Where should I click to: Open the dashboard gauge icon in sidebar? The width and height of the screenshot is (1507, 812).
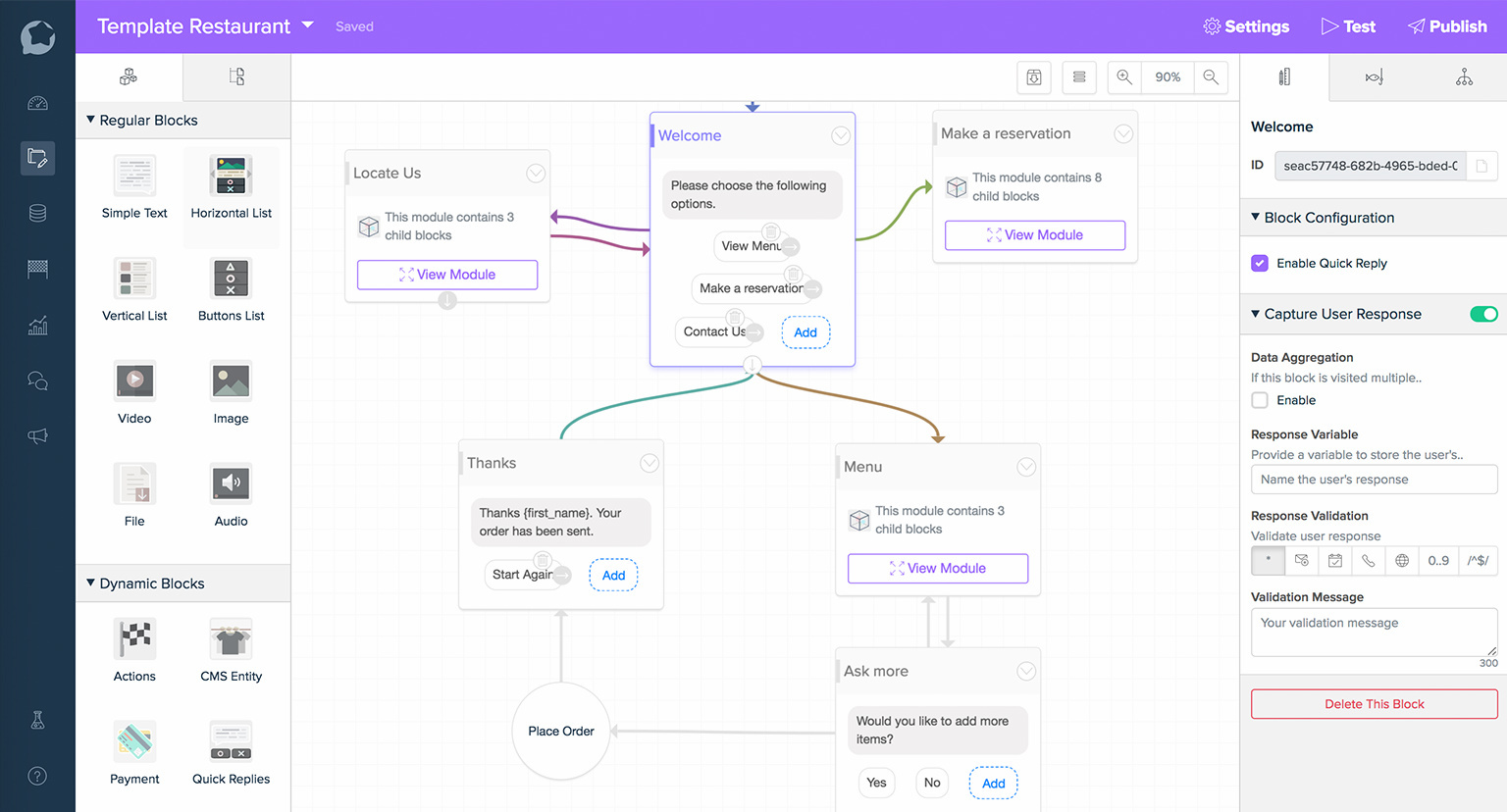37,103
